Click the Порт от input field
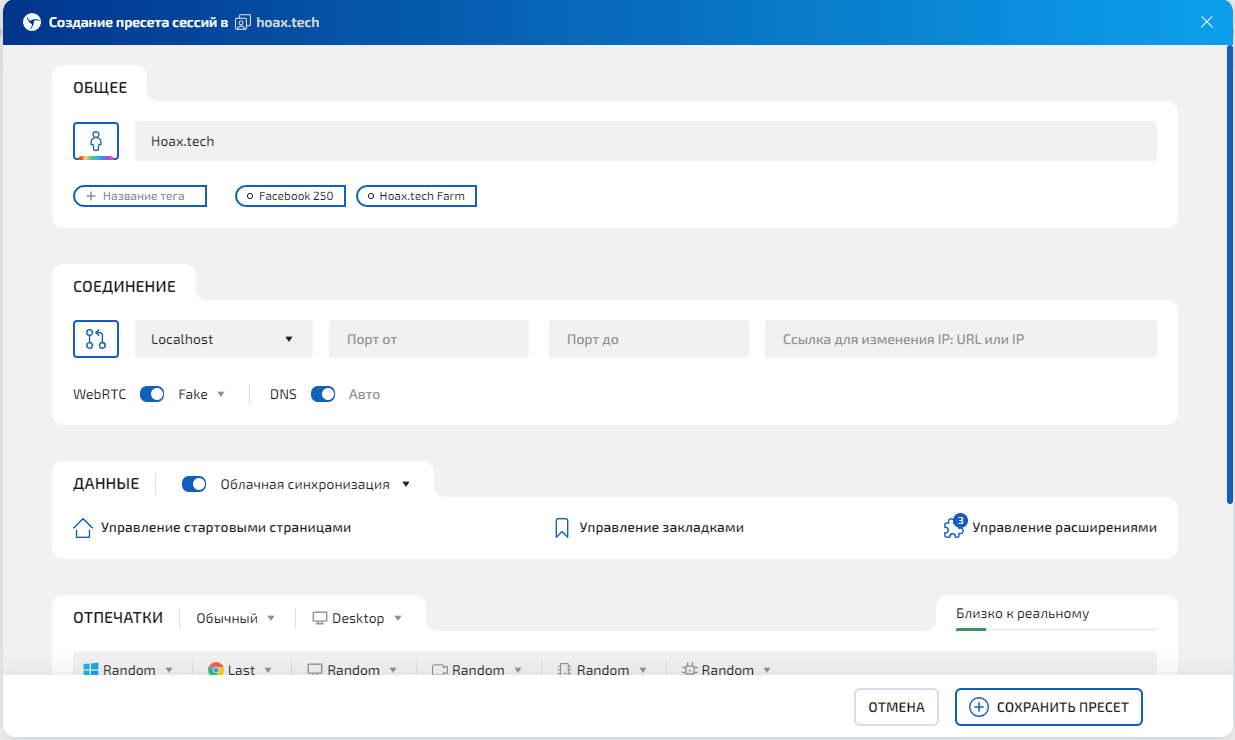The height and width of the screenshot is (740, 1235). coord(428,339)
